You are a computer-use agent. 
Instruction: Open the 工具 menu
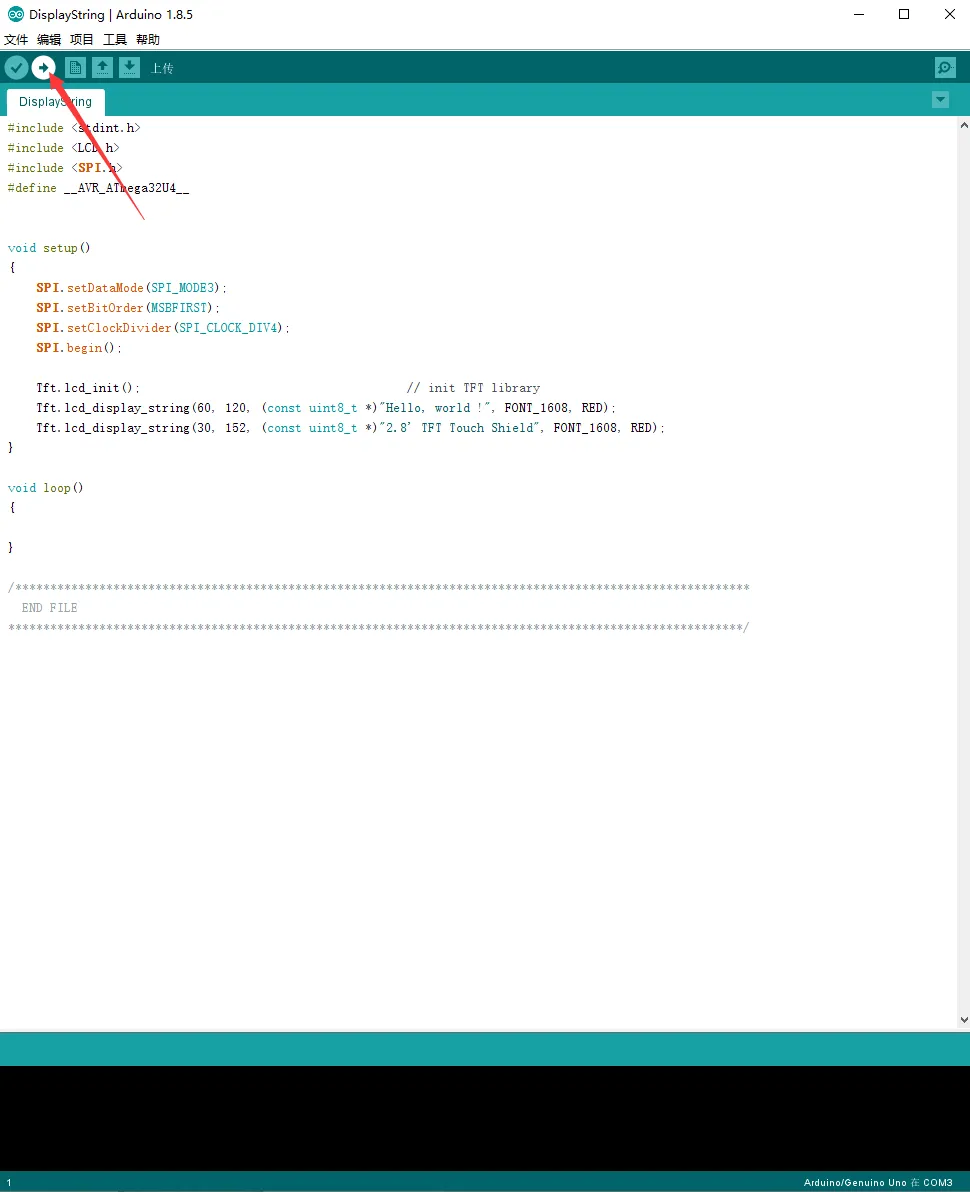115,40
